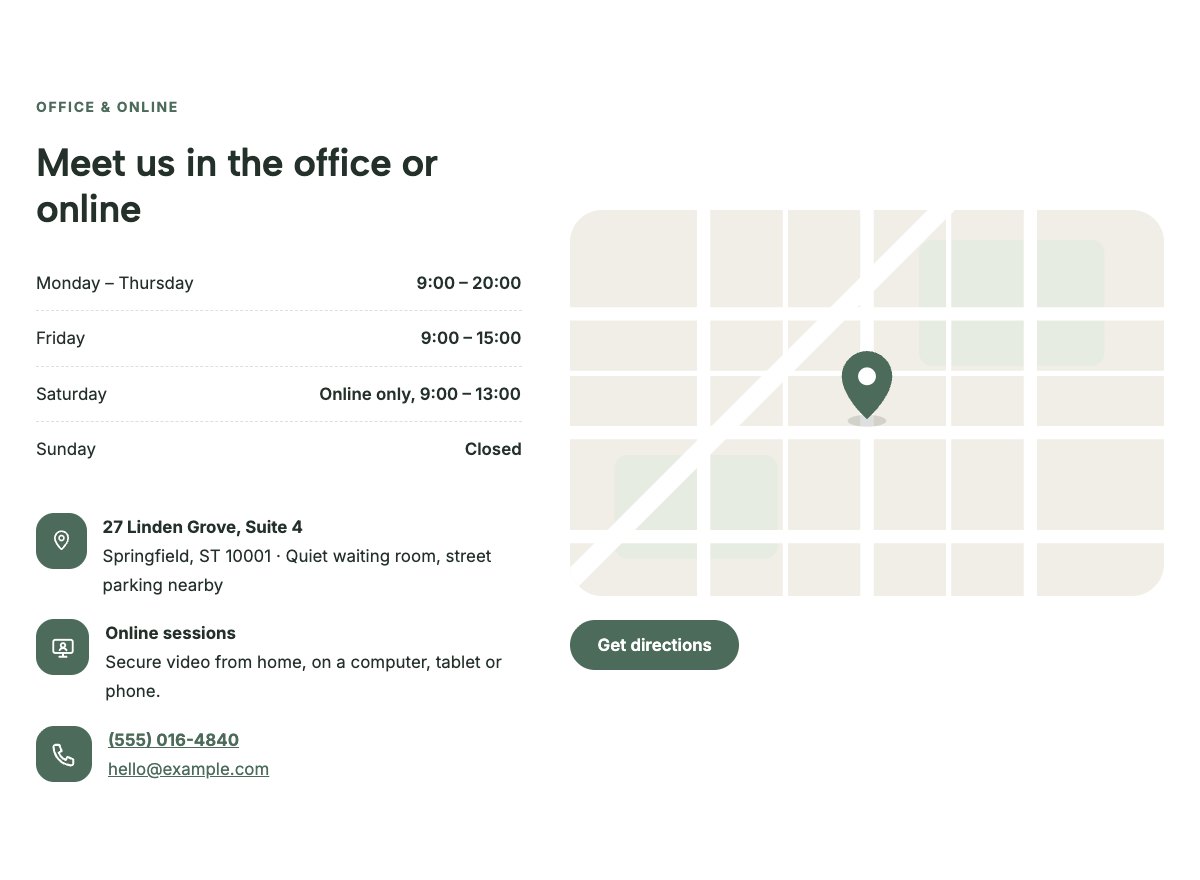Click the stylized street map image
1200x880 pixels.
[867, 403]
